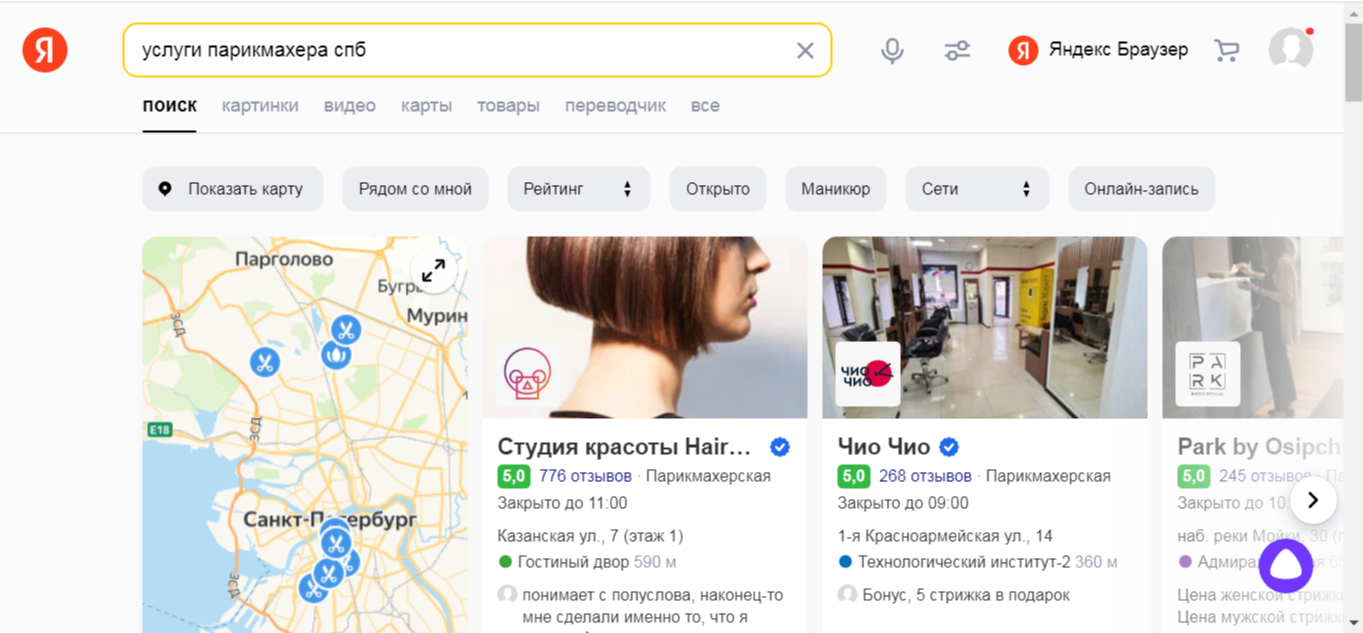Expand the map with the fullscreen arrows icon
Screen dimensions: 1363x633
point(433,271)
